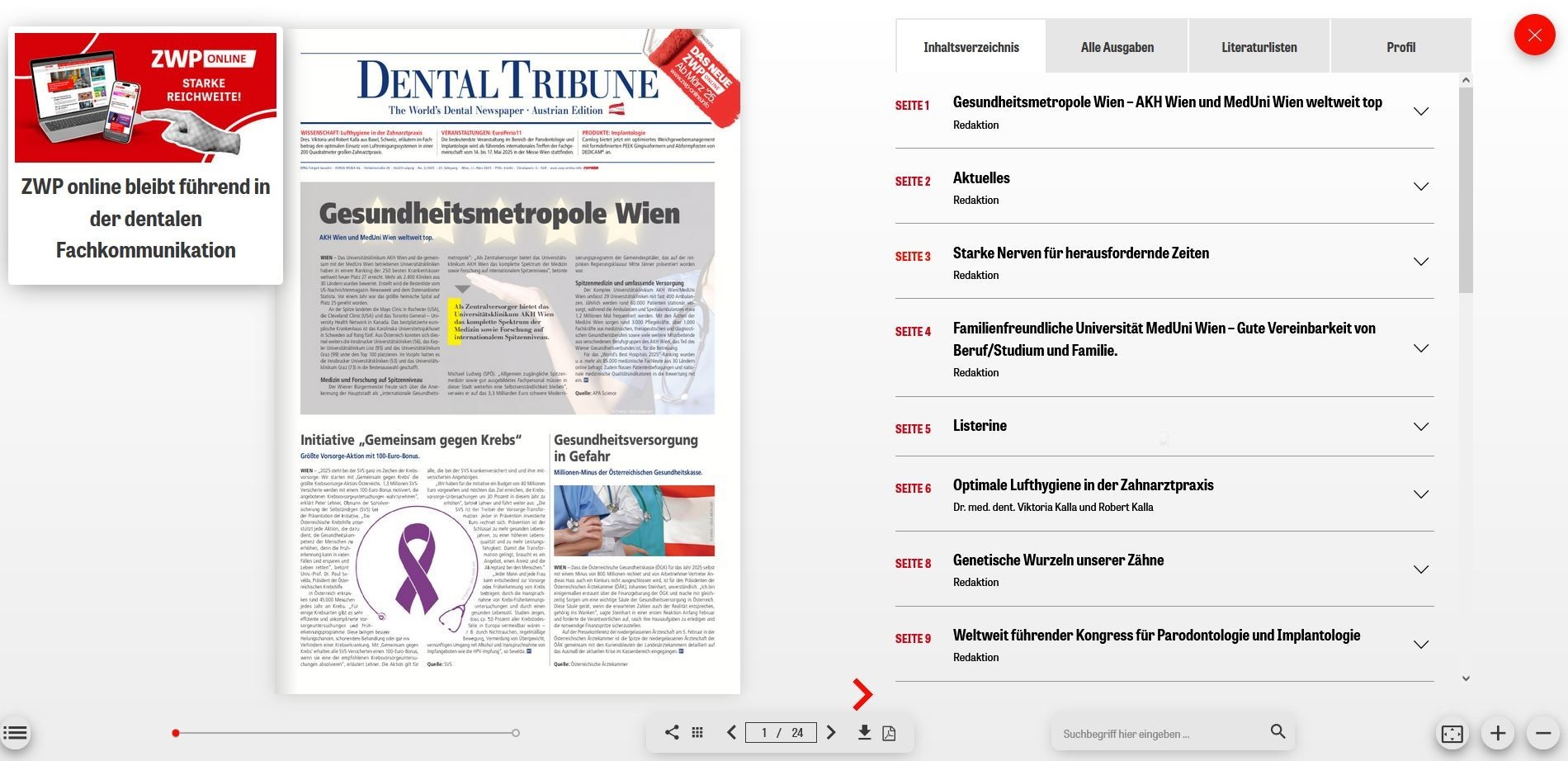
Task: Click the 'SEITE 1' page label
Action: [x=912, y=106]
